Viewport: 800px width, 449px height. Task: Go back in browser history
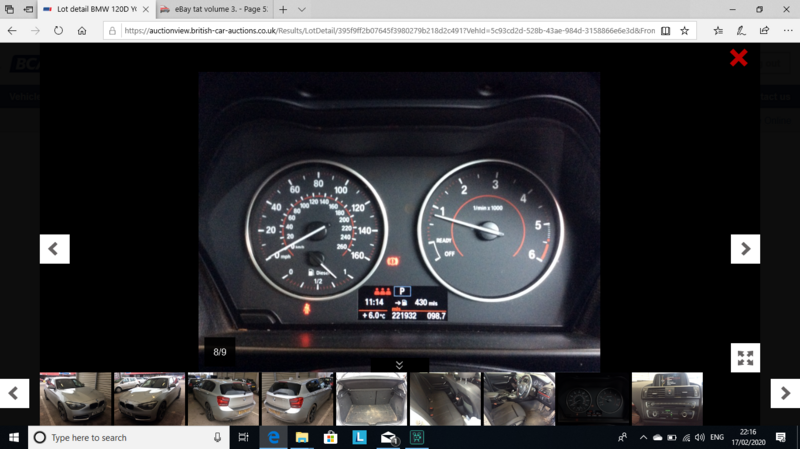pyautogui.click(x=12, y=31)
